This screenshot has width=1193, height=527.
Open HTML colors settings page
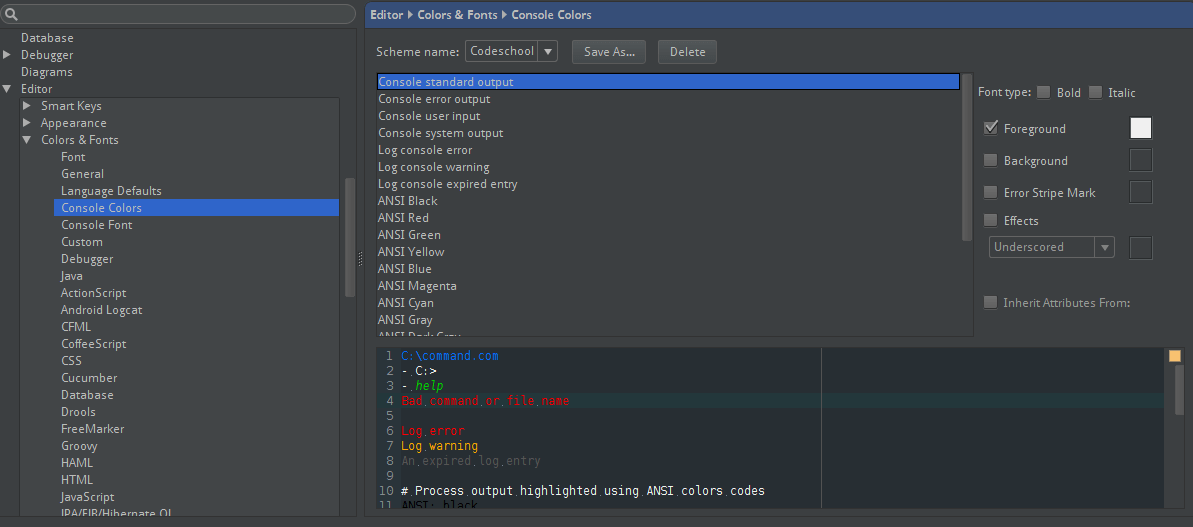(77, 479)
